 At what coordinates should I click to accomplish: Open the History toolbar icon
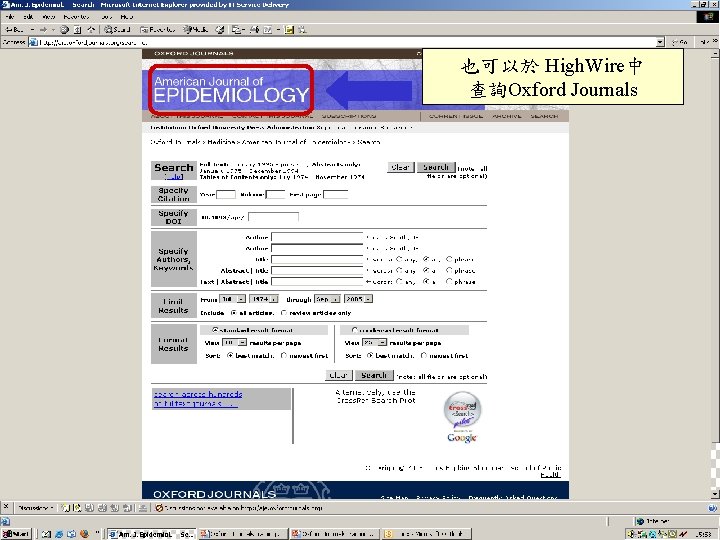click(x=220, y=30)
